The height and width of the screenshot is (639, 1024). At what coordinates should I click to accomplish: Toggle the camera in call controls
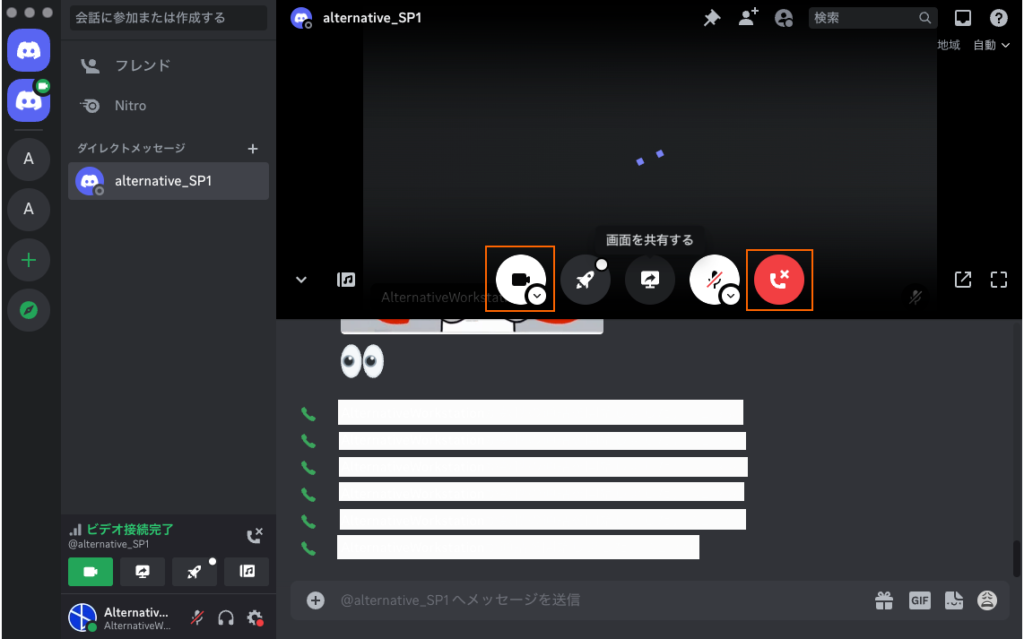518,279
